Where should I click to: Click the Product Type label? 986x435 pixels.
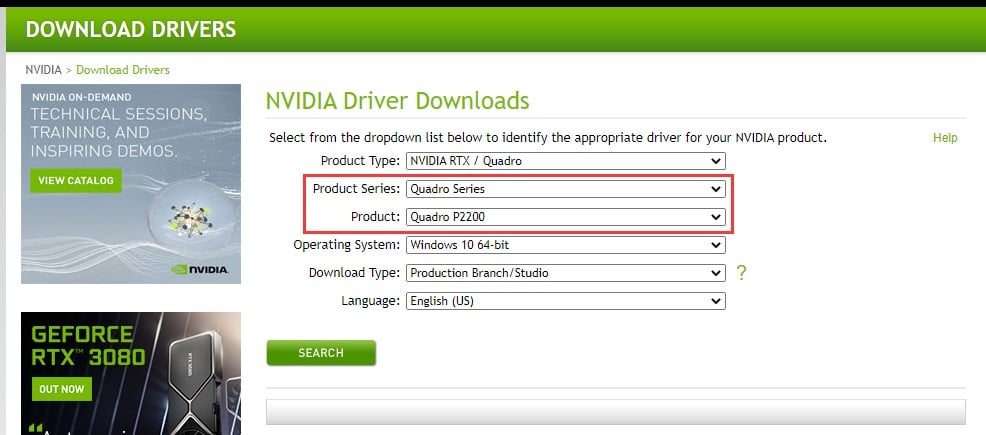tap(360, 161)
